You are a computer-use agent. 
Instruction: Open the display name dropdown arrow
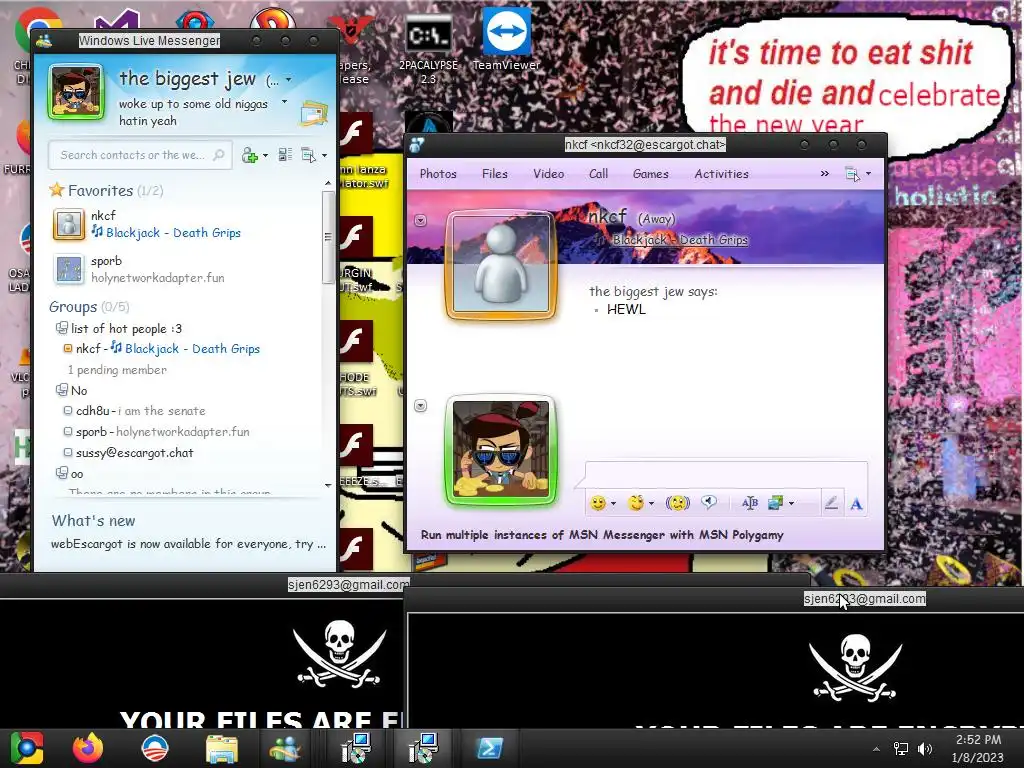point(289,80)
